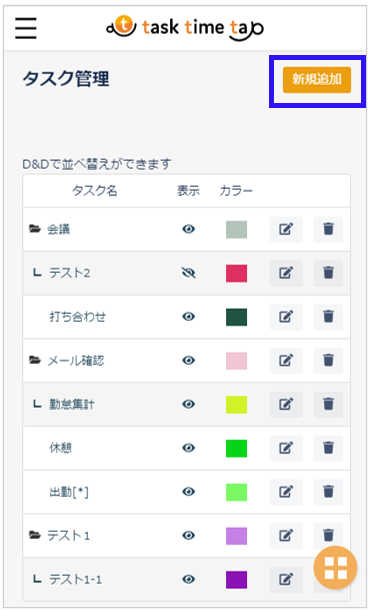Open the hamburger menu
370x612 pixels.
[x=26, y=28]
